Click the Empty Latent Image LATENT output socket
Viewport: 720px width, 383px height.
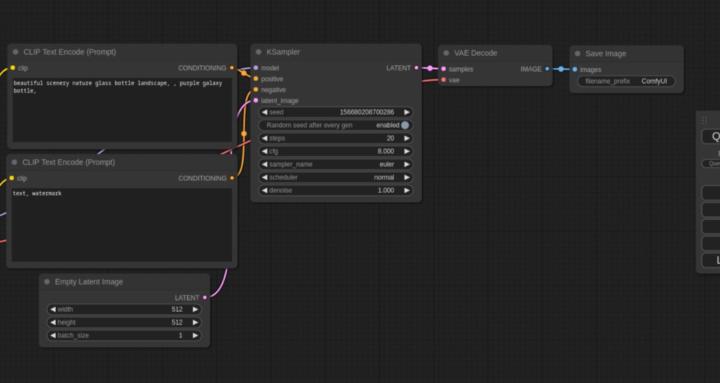pos(205,298)
